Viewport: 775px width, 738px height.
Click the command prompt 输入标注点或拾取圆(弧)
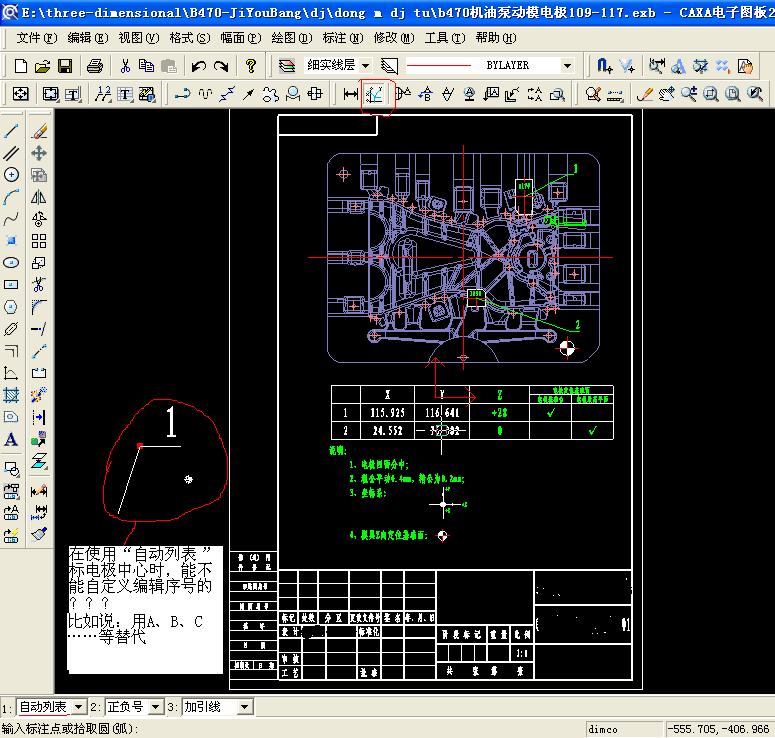point(70,729)
